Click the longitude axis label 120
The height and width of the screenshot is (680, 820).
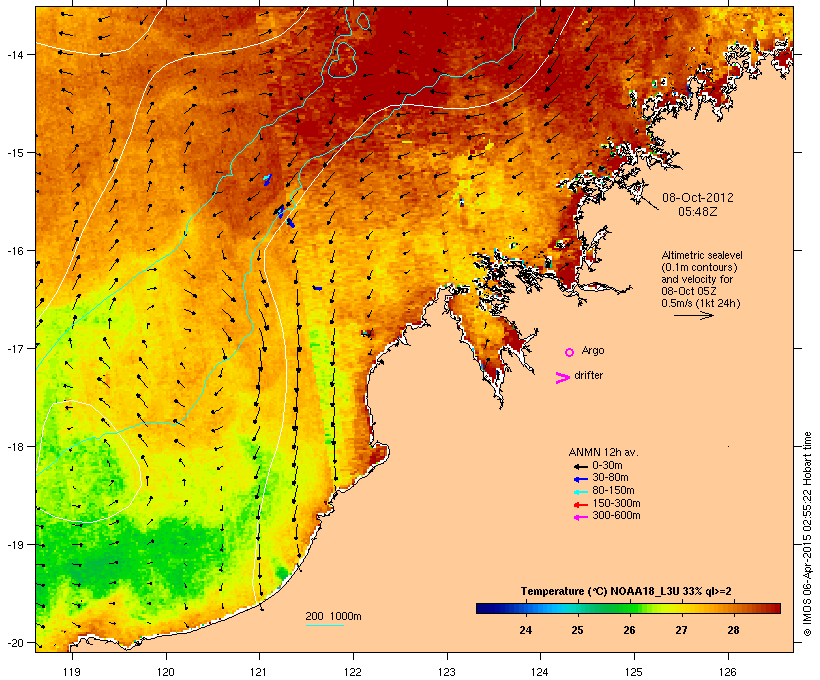click(166, 672)
